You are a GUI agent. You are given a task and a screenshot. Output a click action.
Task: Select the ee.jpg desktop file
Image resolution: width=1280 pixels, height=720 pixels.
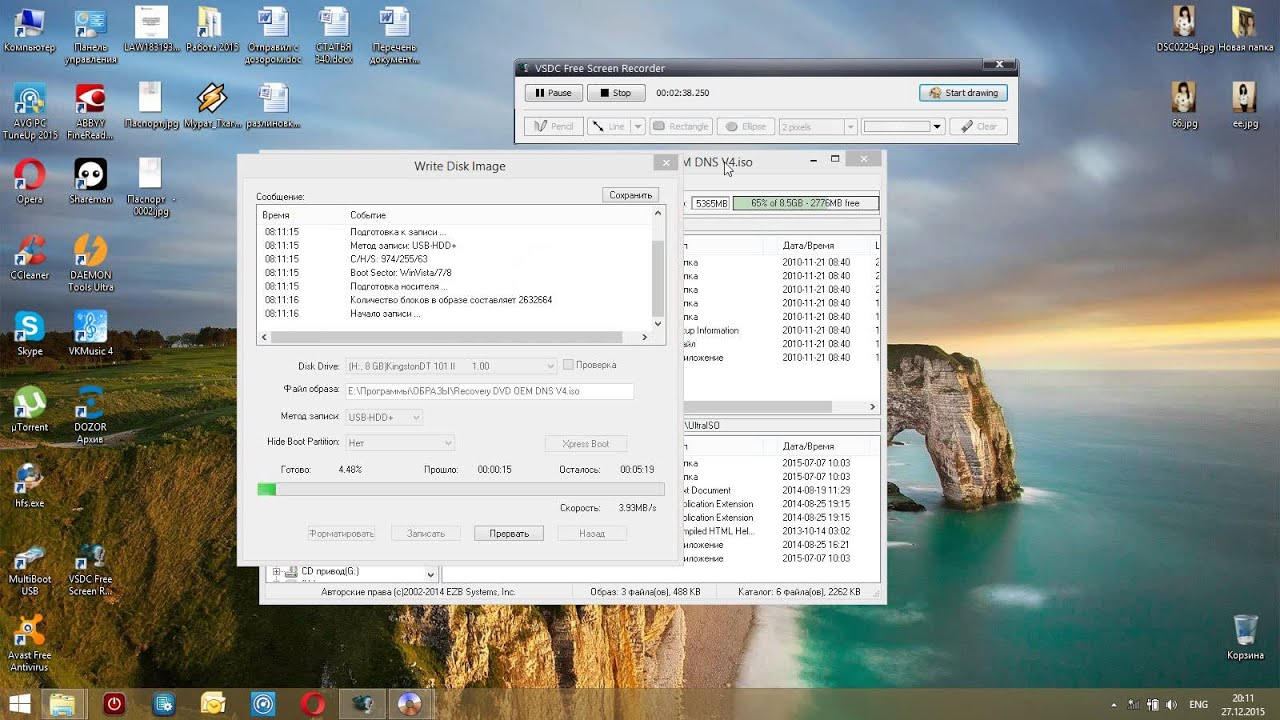(1245, 105)
